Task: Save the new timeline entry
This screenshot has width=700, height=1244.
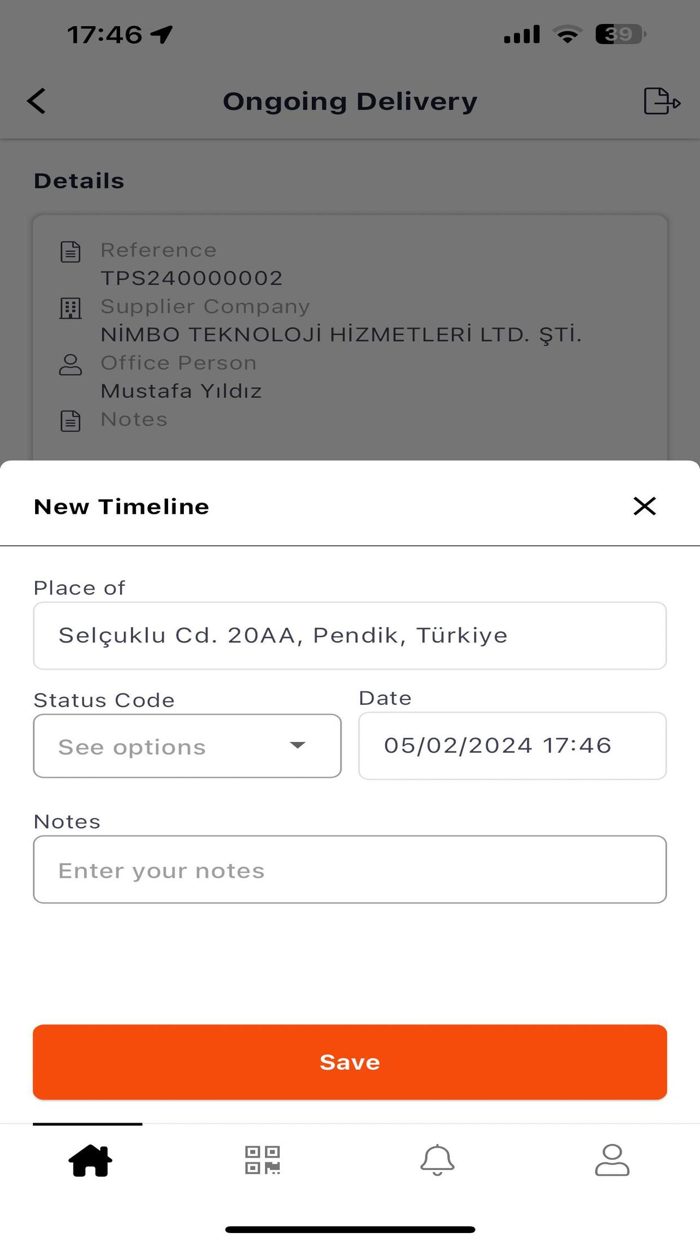Action: (x=350, y=1062)
